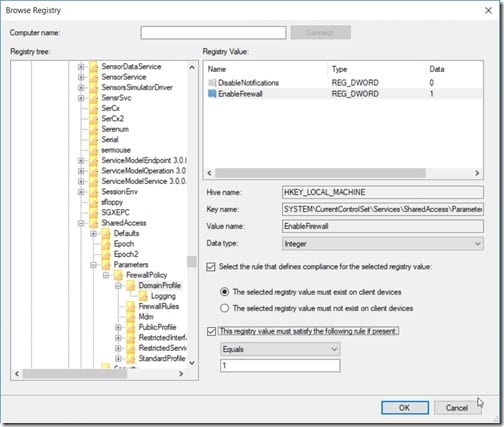Click the sfloppy folder icon
Viewport: 504px width, 427px height.
(94, 202)
